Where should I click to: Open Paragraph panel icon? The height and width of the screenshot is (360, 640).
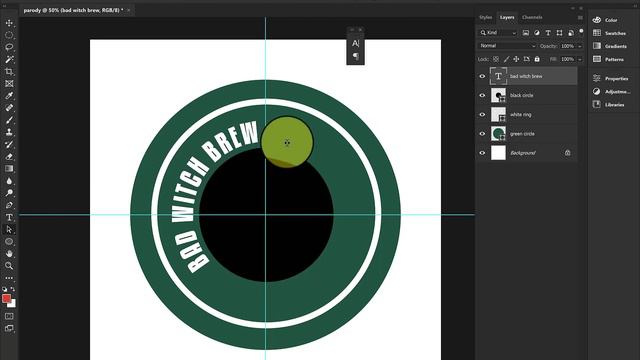(x=356, y=56)
